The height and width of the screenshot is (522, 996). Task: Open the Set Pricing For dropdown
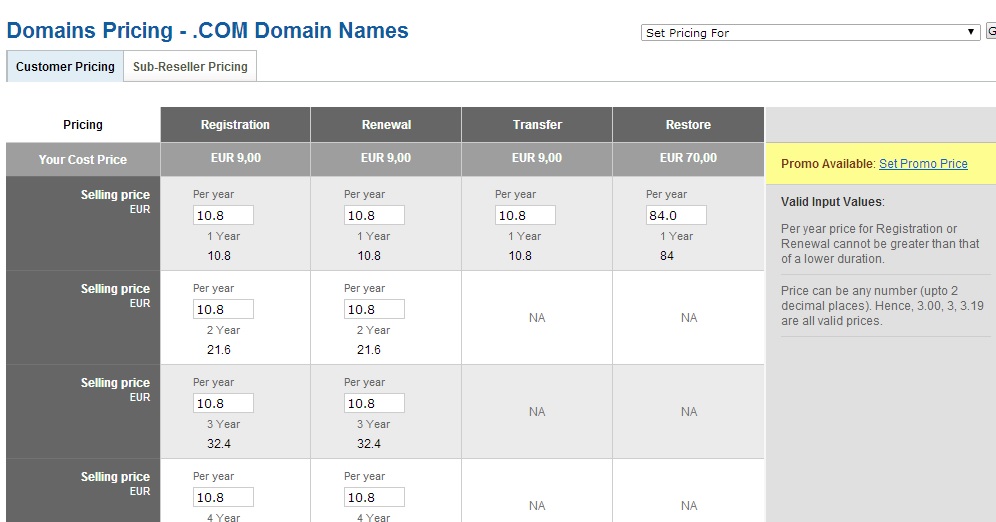tap(810, 32)
